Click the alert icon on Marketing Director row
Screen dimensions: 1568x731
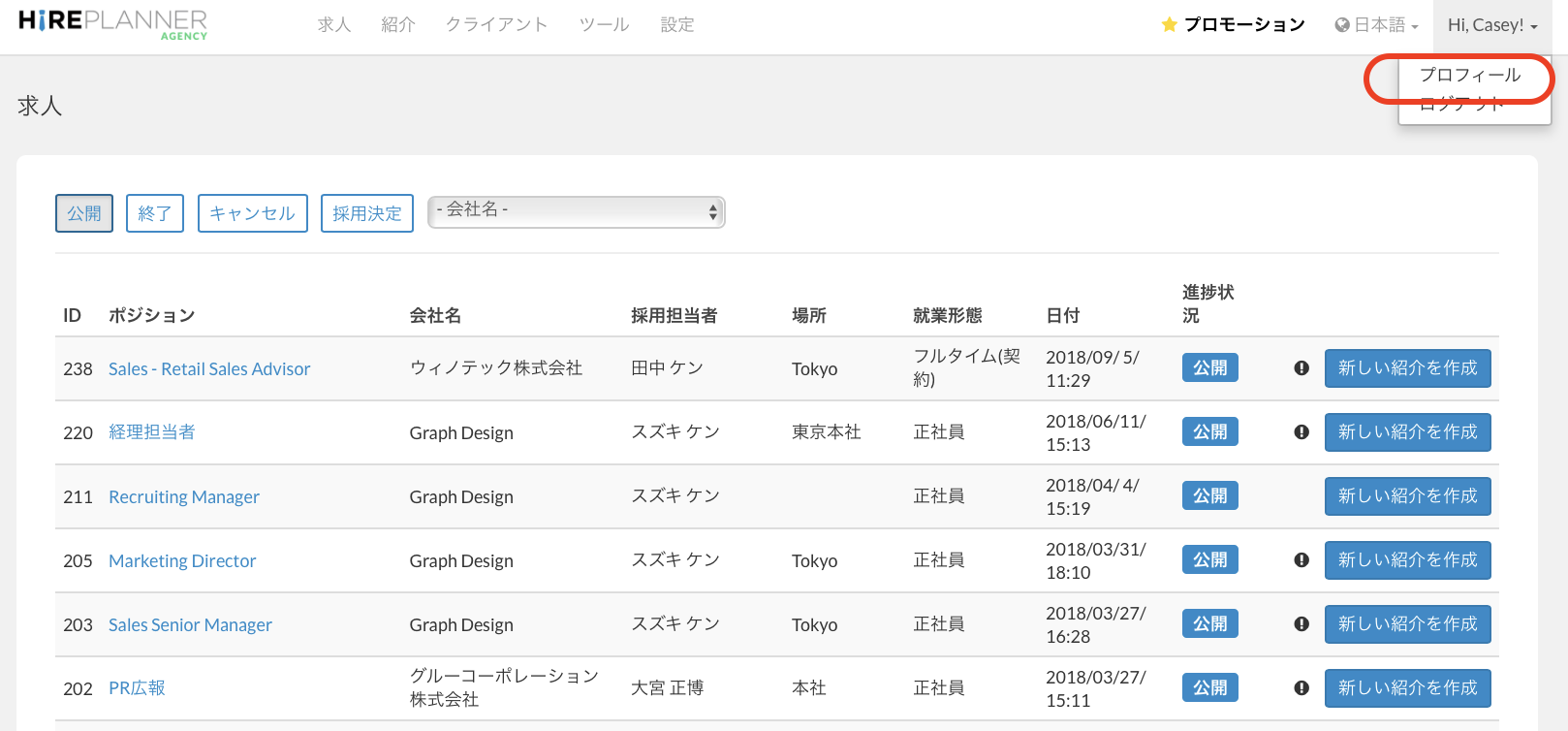1301,560
